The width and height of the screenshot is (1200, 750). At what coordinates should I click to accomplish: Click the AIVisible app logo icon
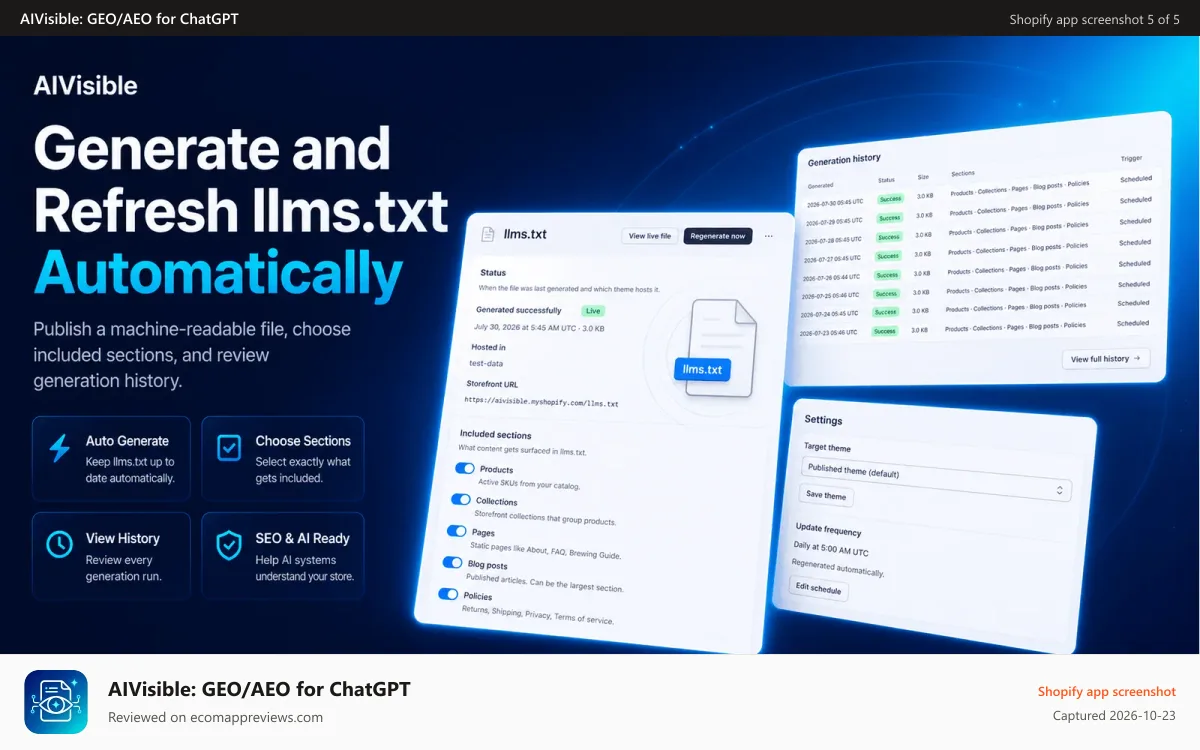[56, 702]
